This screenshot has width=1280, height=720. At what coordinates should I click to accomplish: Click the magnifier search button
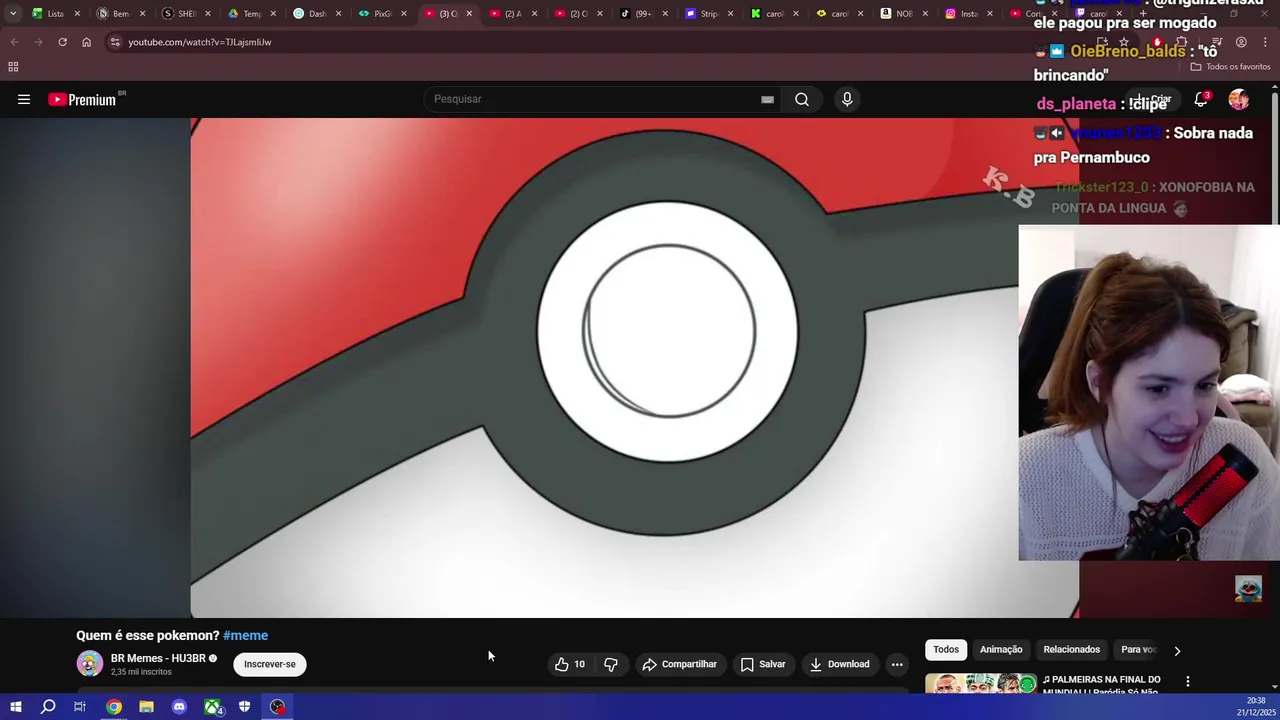coord(802,99)
